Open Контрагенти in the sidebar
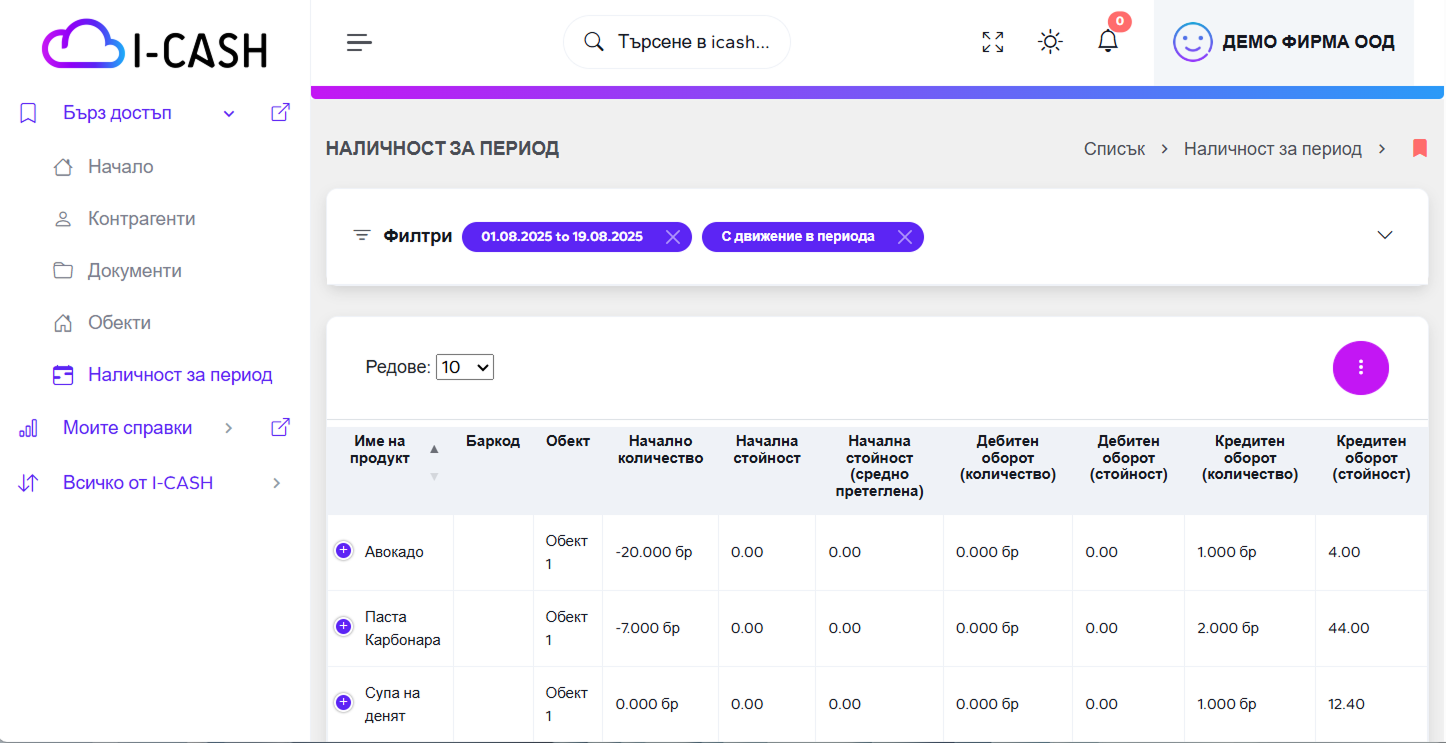 pos(141,219)
